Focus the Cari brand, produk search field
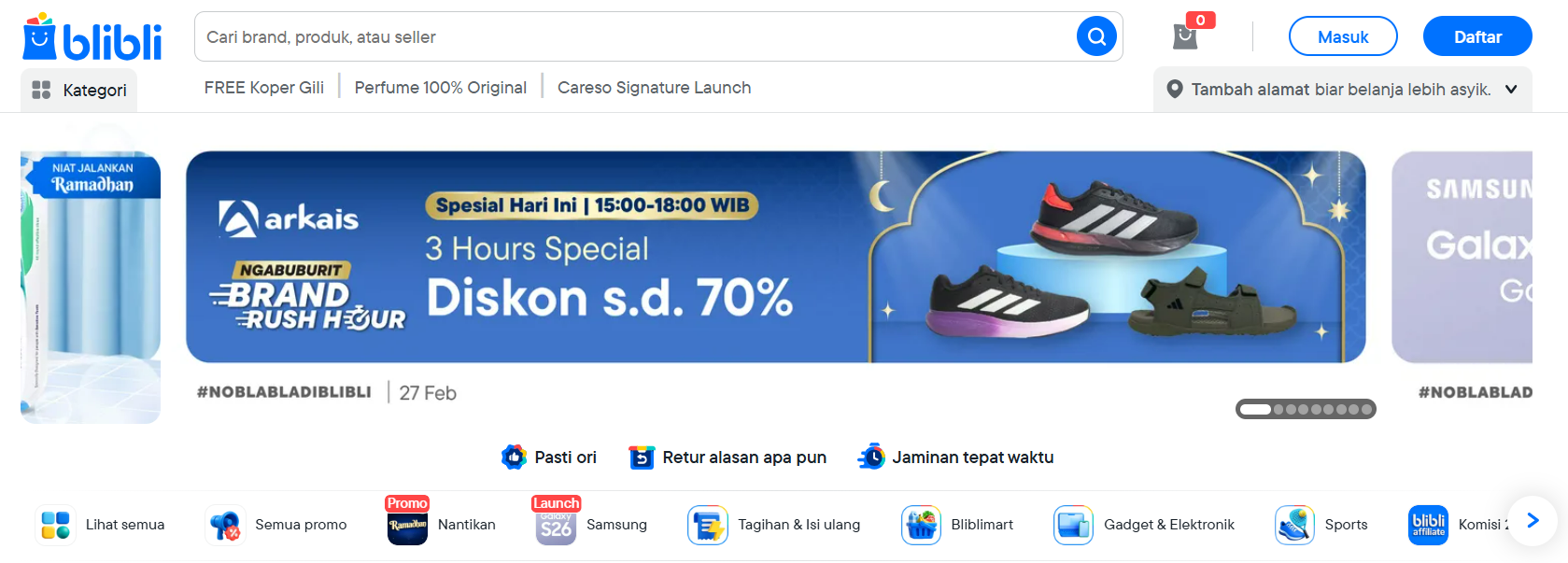The width and height of the screenshot is (1568, 563). pyautogui.click(x=635, y=36)
